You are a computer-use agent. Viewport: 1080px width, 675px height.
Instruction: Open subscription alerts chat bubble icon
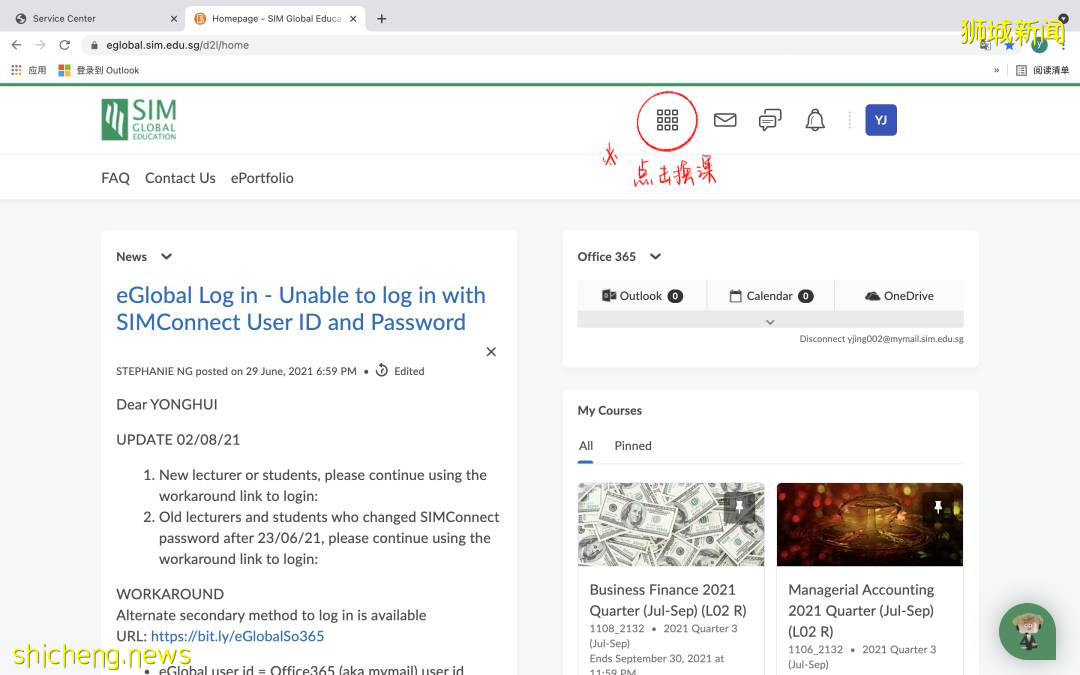[x=770, y=121]
